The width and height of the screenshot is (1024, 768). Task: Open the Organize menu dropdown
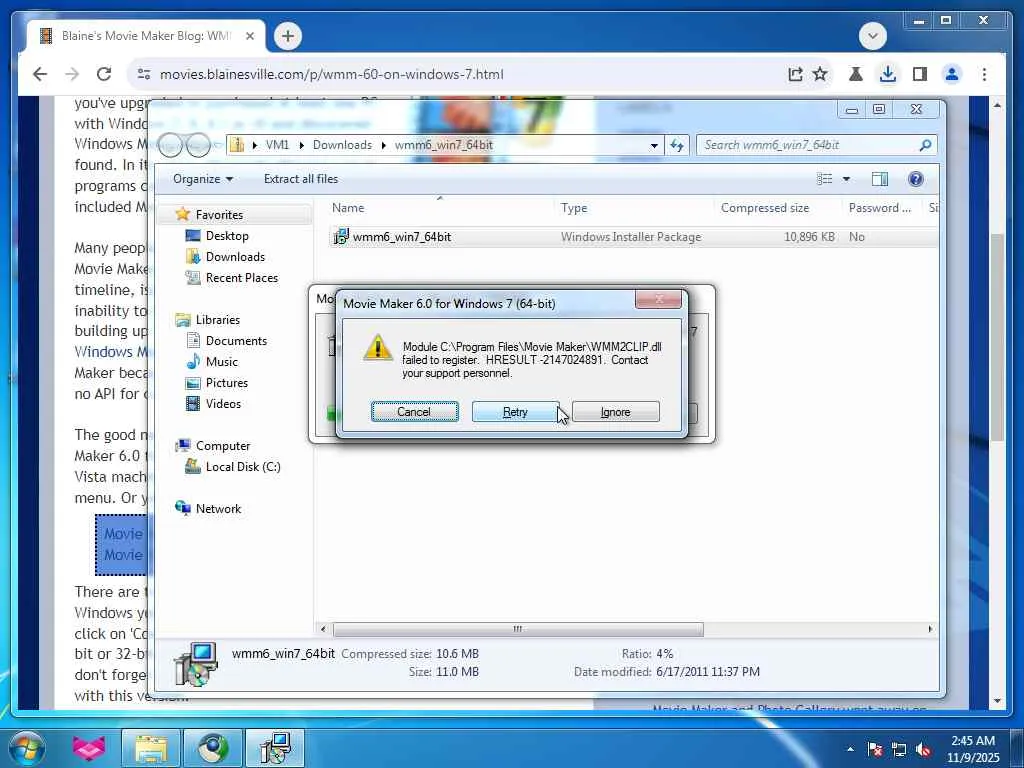click(x=202, y=179)
